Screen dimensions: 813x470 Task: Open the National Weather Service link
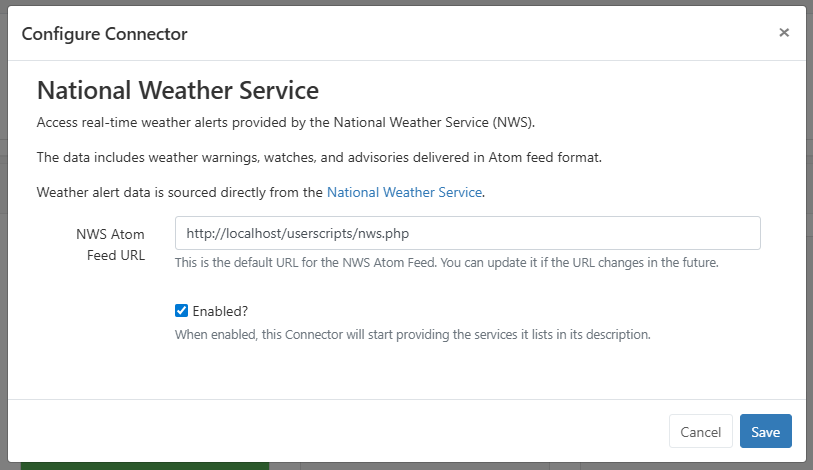tap(404, 192)
